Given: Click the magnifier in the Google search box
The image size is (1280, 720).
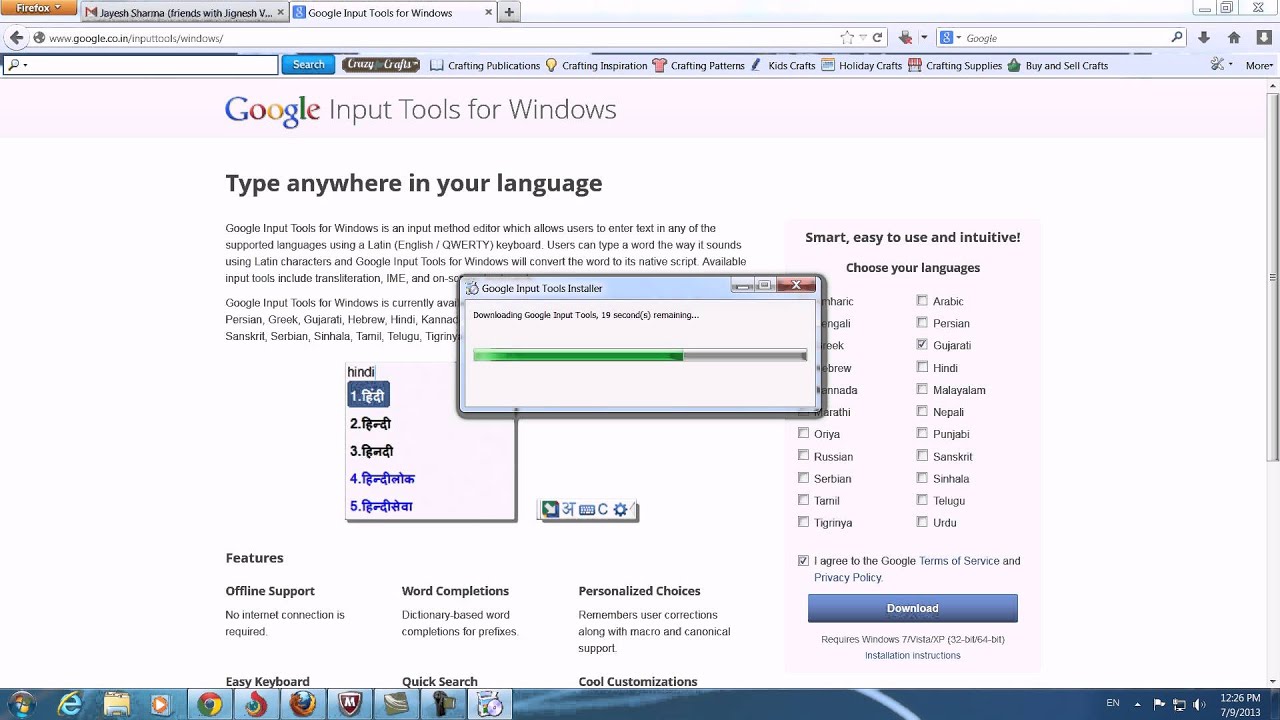Looking at the screenshot, I should point(1177,38).
